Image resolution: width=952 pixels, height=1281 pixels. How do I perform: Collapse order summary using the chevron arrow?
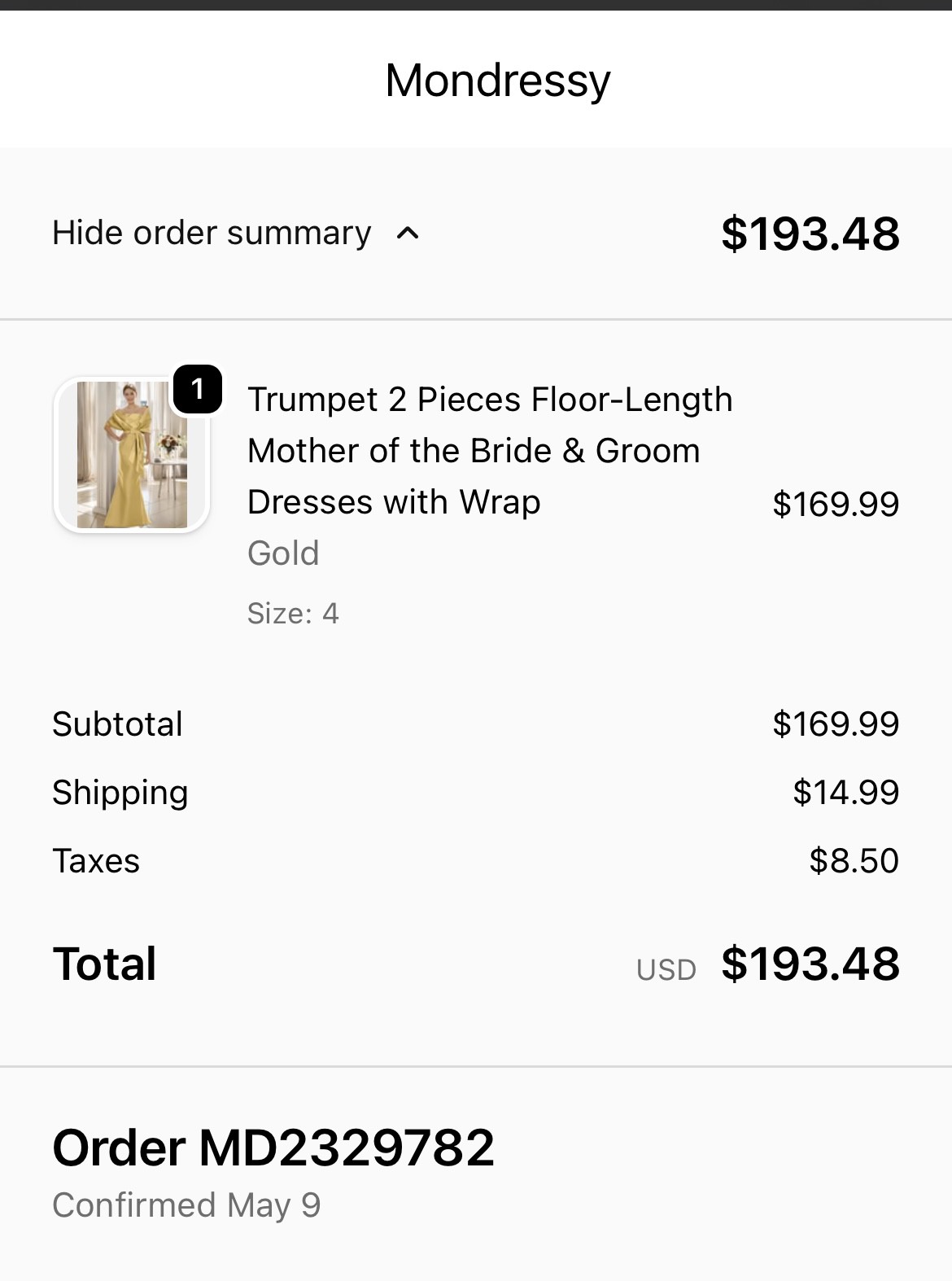point(408,234)
